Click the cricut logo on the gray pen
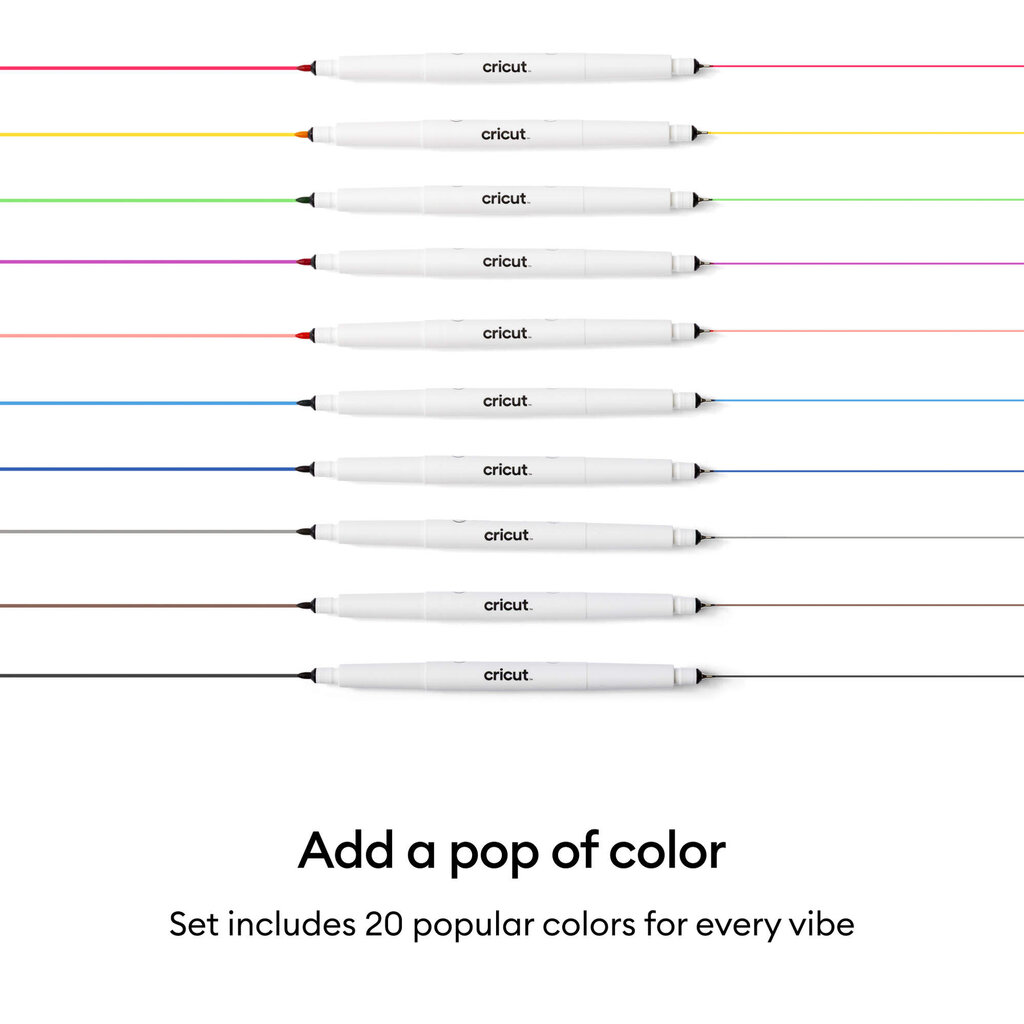The height and width of the screenshot is (1024, 1024). 506,536
